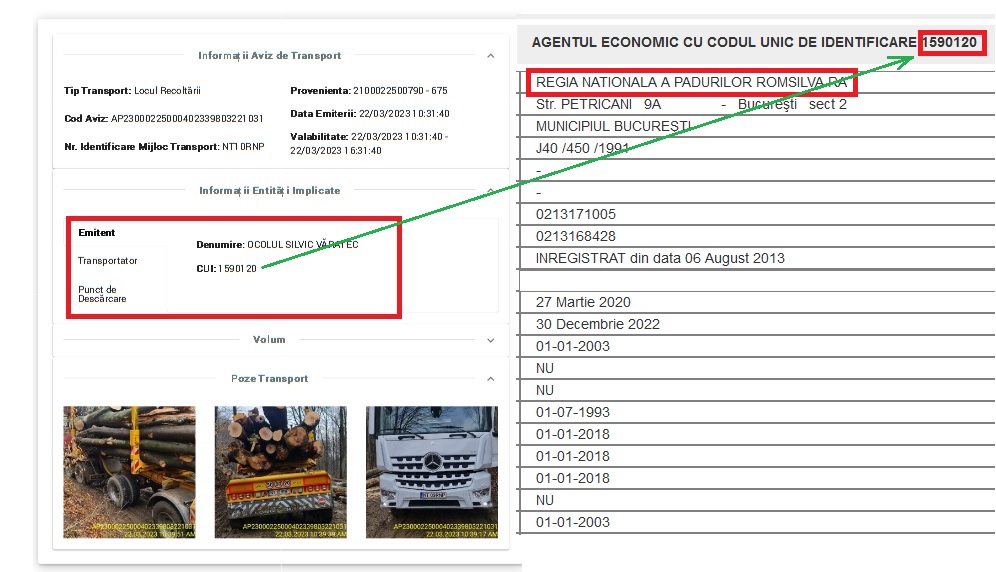The image size is (996, 572).
Task: Select the Punct de Descărcare tab
Action: coord(102,294)
